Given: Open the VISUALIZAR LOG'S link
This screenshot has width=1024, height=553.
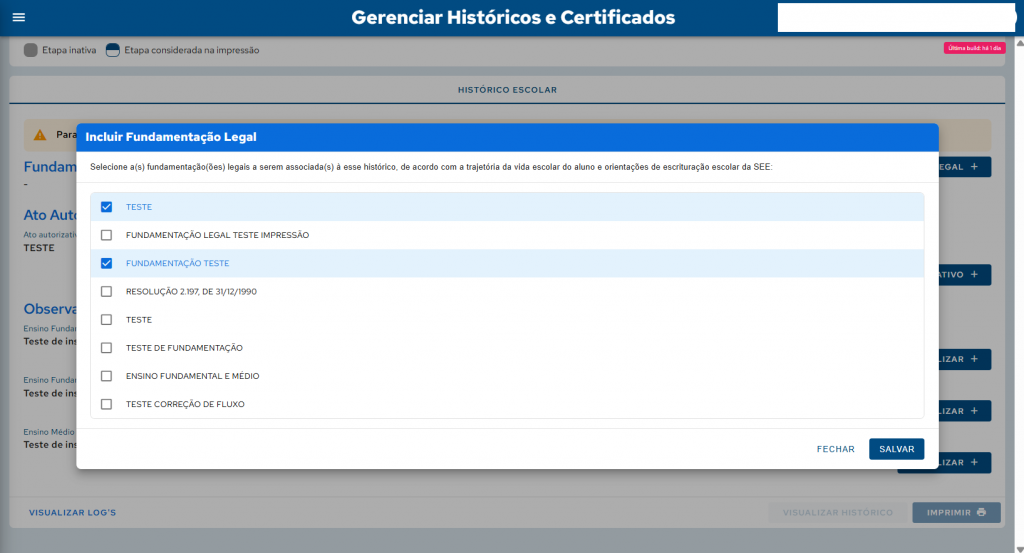Looking at the screenshot, I should coord(72,513).
